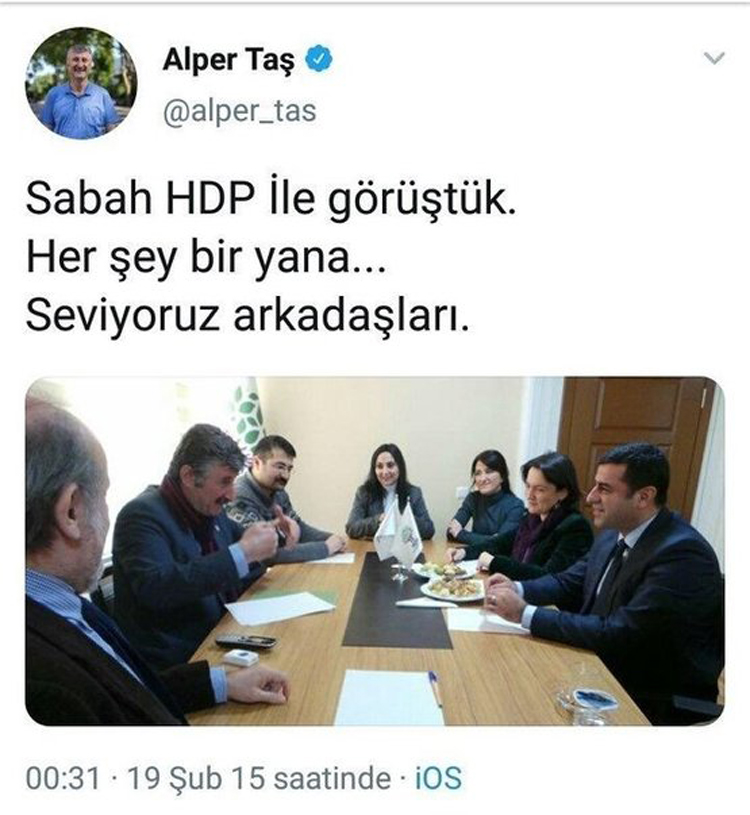Click the phone on the table in photo
The image size is (750, 815).
pos(245,642)
